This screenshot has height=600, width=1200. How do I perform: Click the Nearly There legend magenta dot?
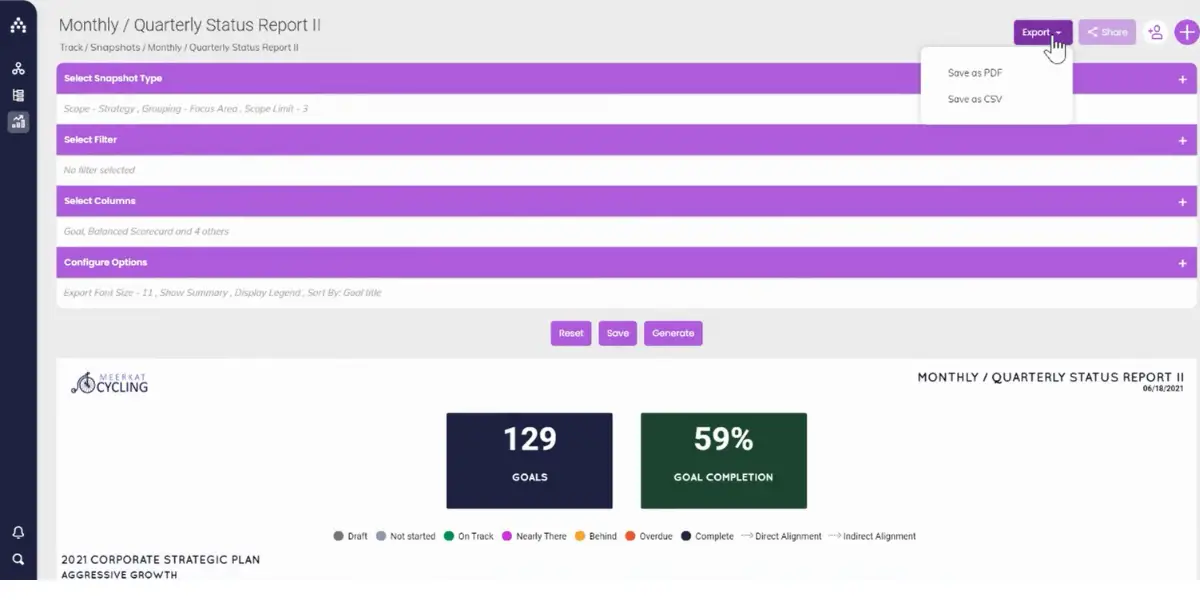pos(507,536)
